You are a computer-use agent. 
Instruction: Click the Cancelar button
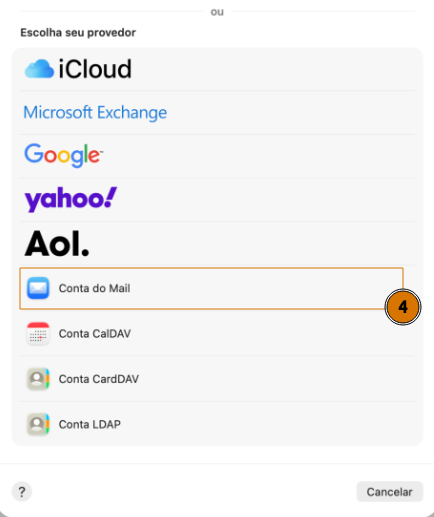pyautogui.click(x=390, y=492)
